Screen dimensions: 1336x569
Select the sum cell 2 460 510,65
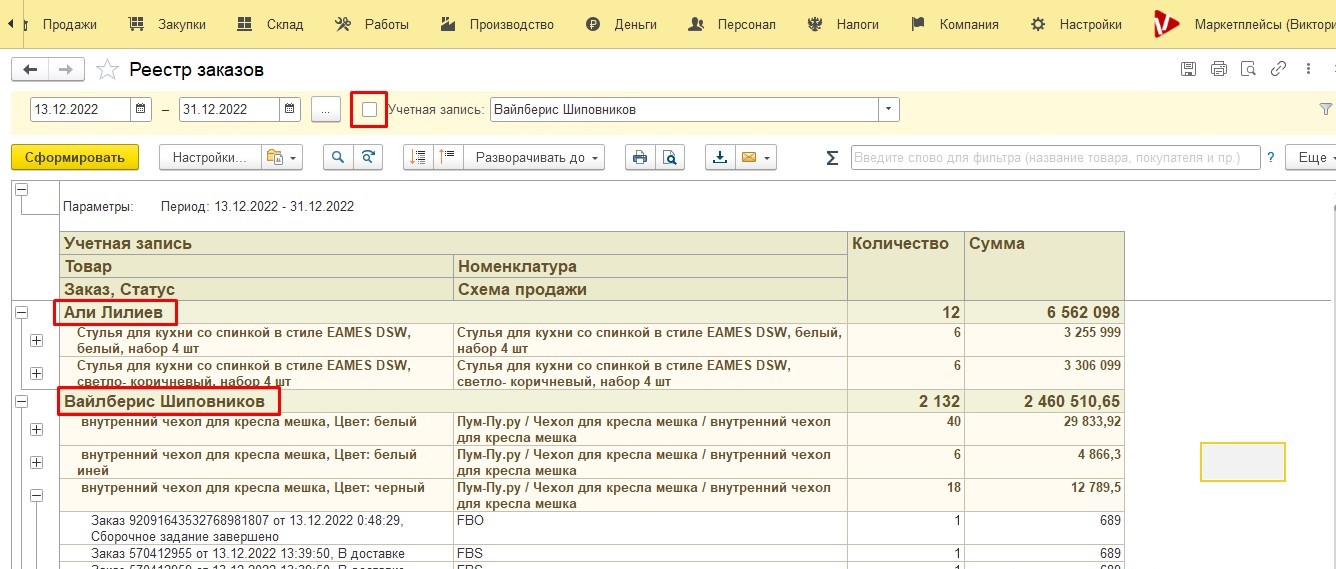click(x=1045, y=401)
